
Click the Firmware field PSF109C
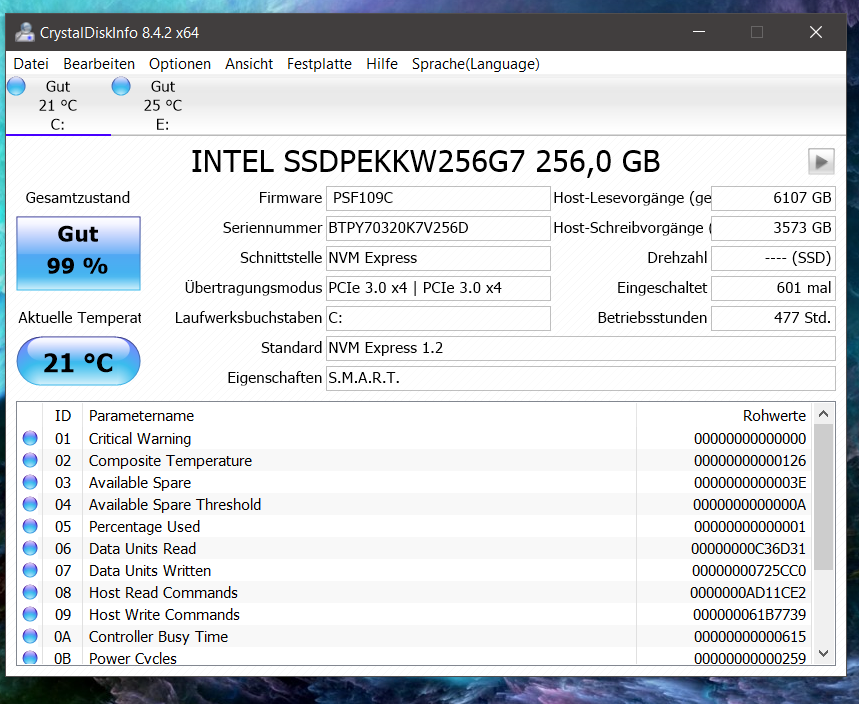coord(438,198)
